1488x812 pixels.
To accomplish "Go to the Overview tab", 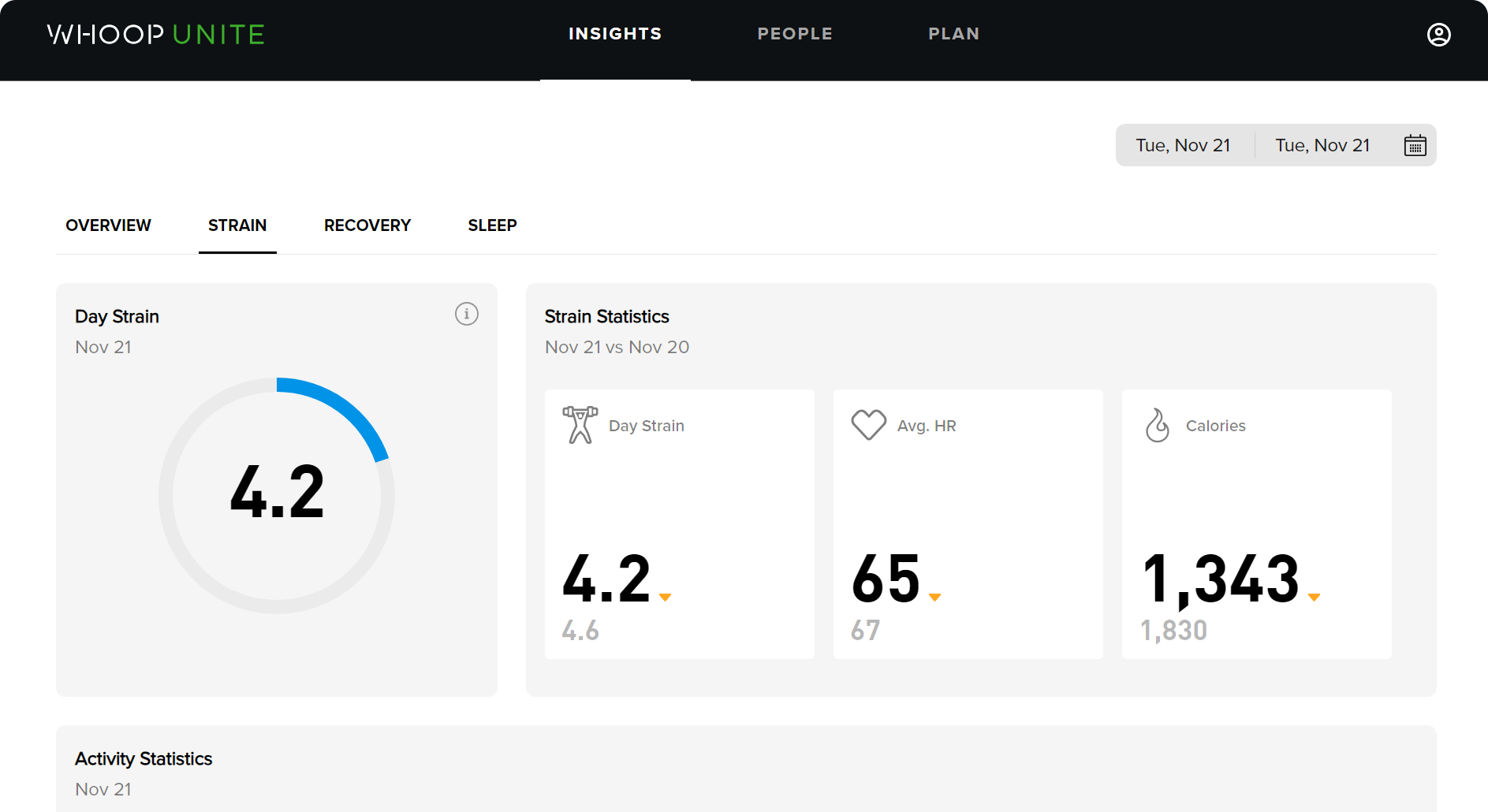I will [x=108, y=225].
